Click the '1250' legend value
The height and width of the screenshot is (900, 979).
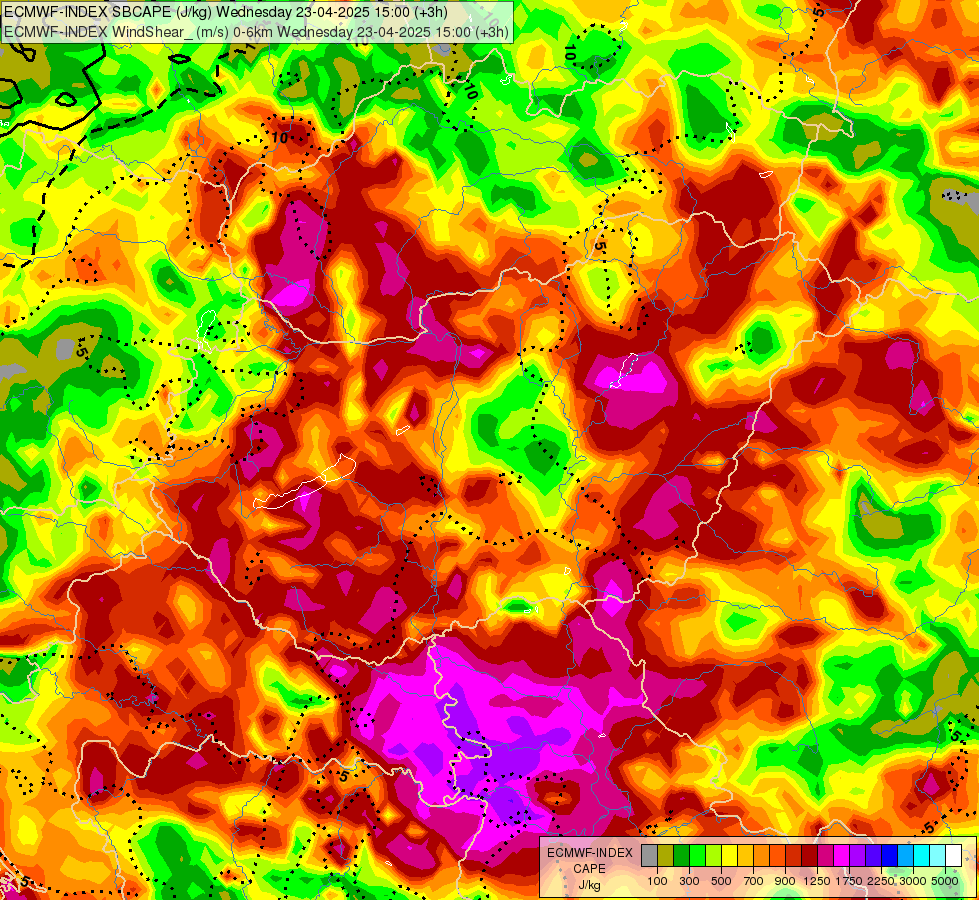pyautogui.click(x=817, y=881)
